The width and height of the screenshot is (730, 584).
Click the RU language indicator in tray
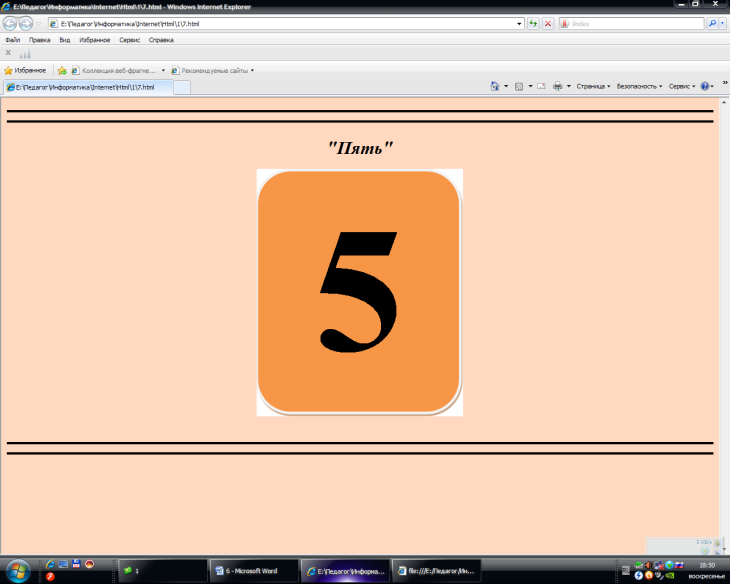[626, 570]
